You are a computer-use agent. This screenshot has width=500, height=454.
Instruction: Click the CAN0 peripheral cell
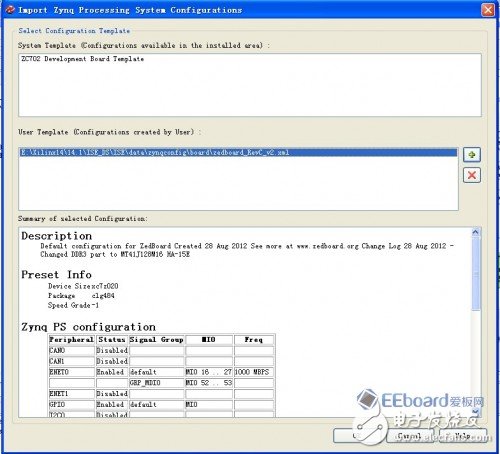click(x=72, y=351)
